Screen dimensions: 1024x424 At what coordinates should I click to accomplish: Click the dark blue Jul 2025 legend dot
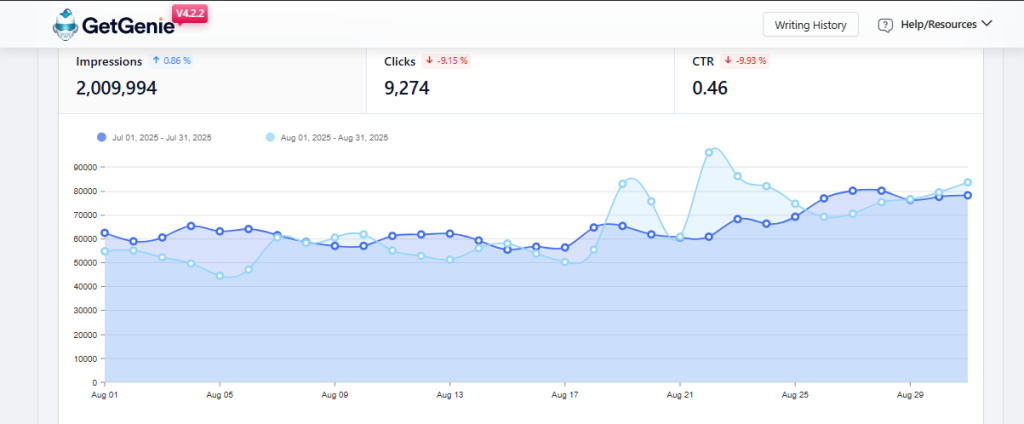pos(102,137)
